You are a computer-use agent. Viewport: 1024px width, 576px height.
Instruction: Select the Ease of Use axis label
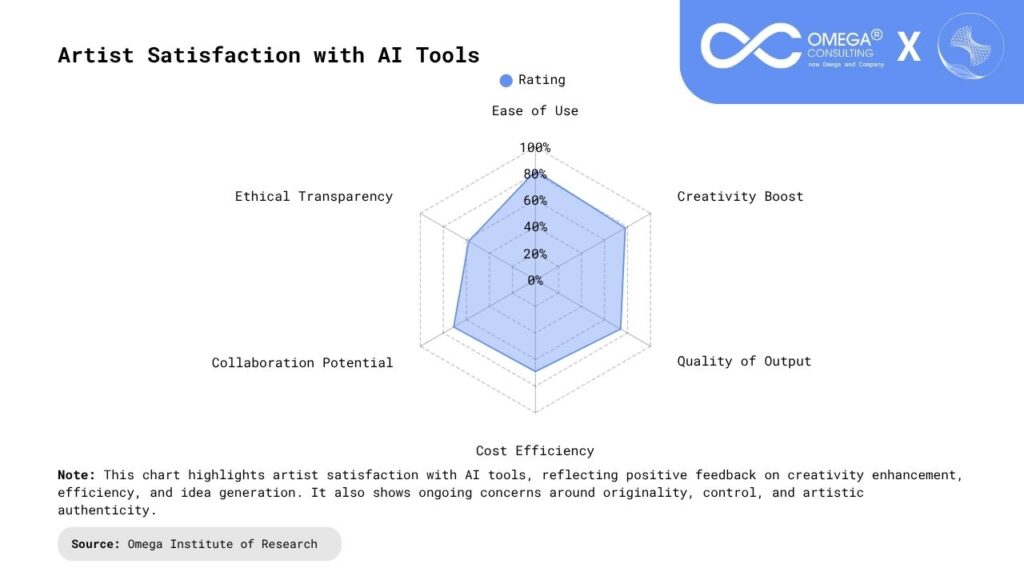[535, 111]
